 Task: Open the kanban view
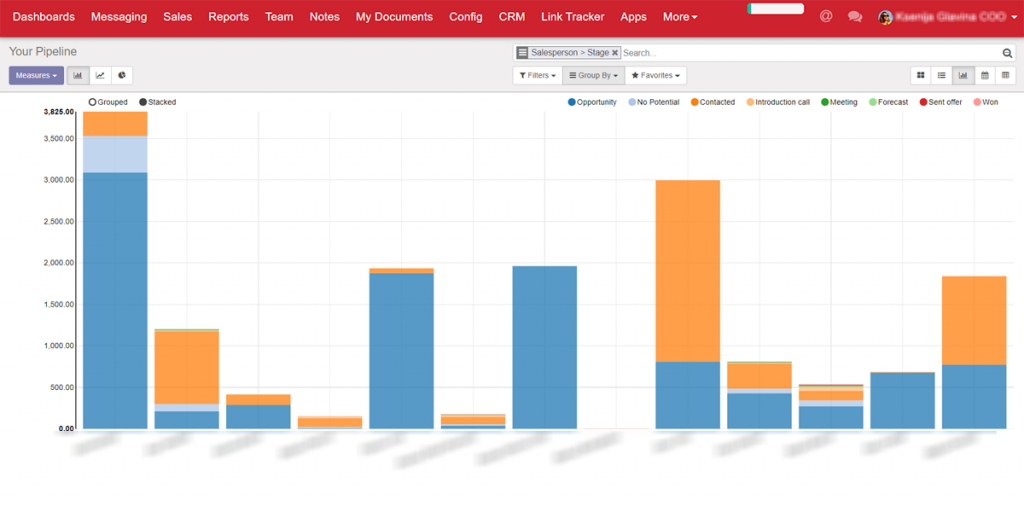(x=920, y=75)
